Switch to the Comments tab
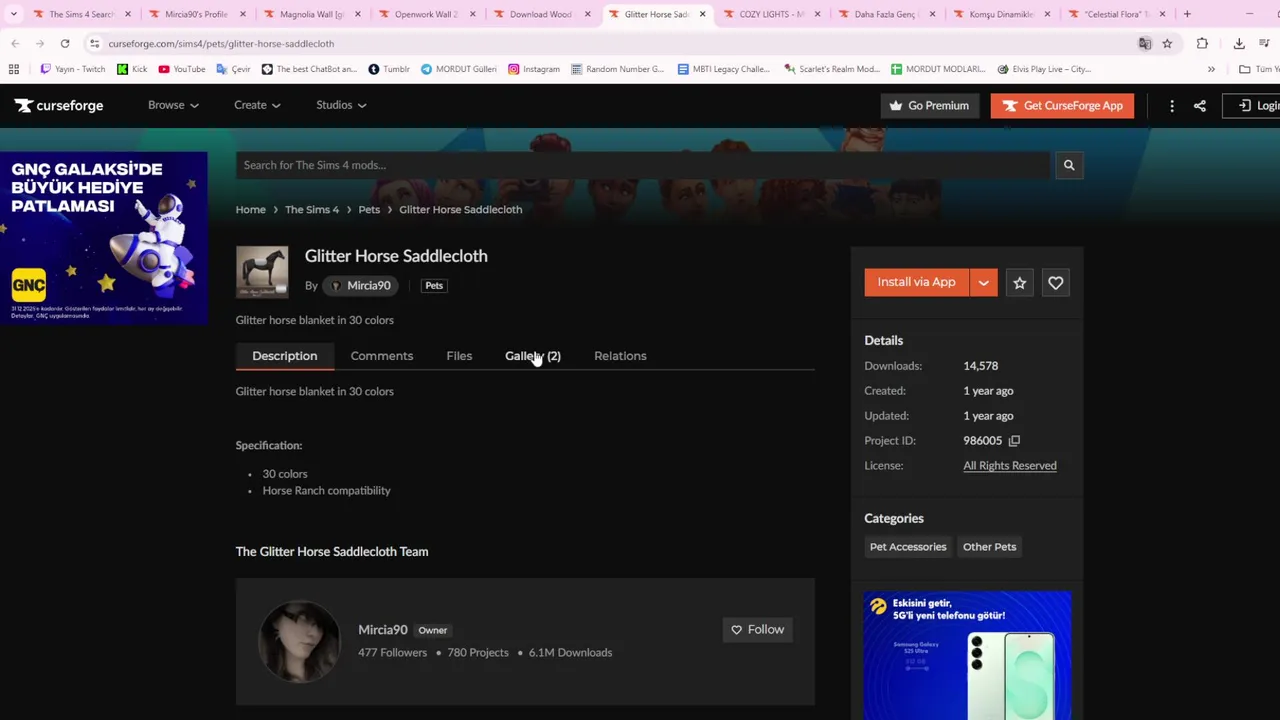Image resolution: width=1280 pixels, height=720 pixels. tap(381, 356)
